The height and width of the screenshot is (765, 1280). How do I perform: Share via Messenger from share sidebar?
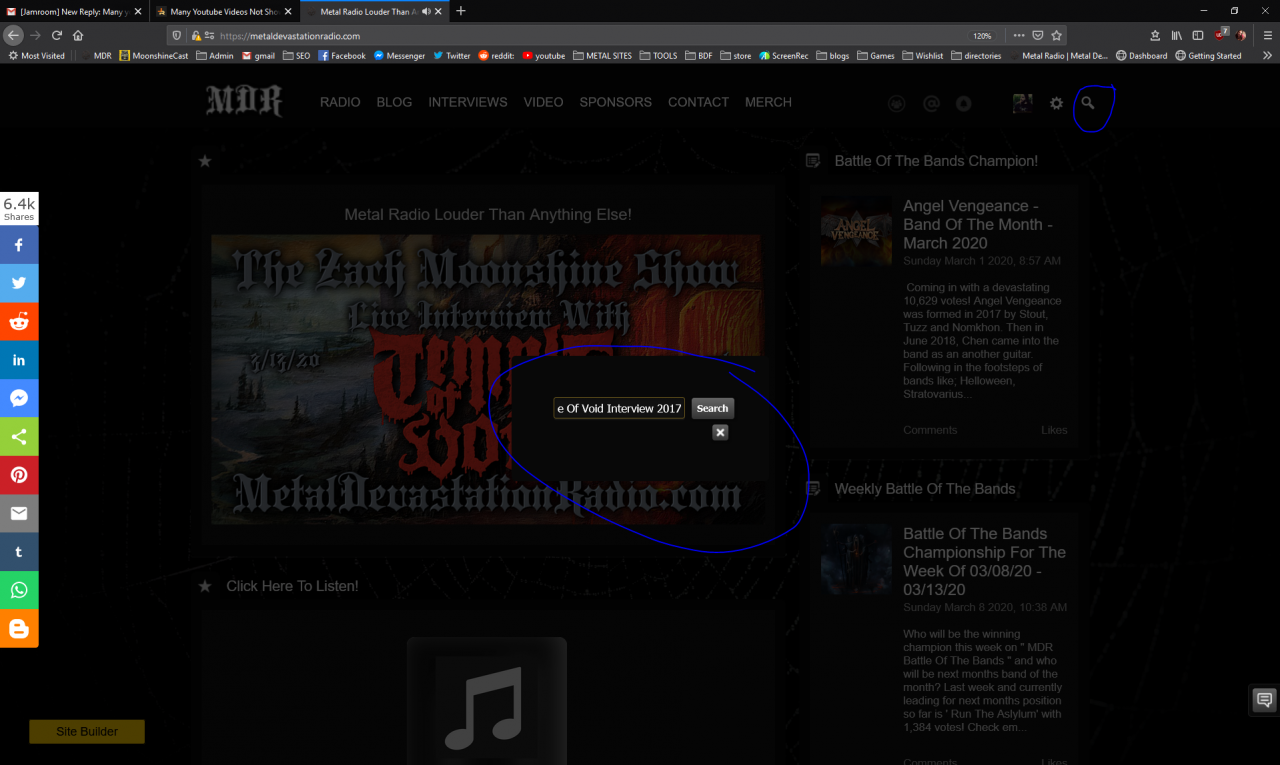click(x=19, y=398)
